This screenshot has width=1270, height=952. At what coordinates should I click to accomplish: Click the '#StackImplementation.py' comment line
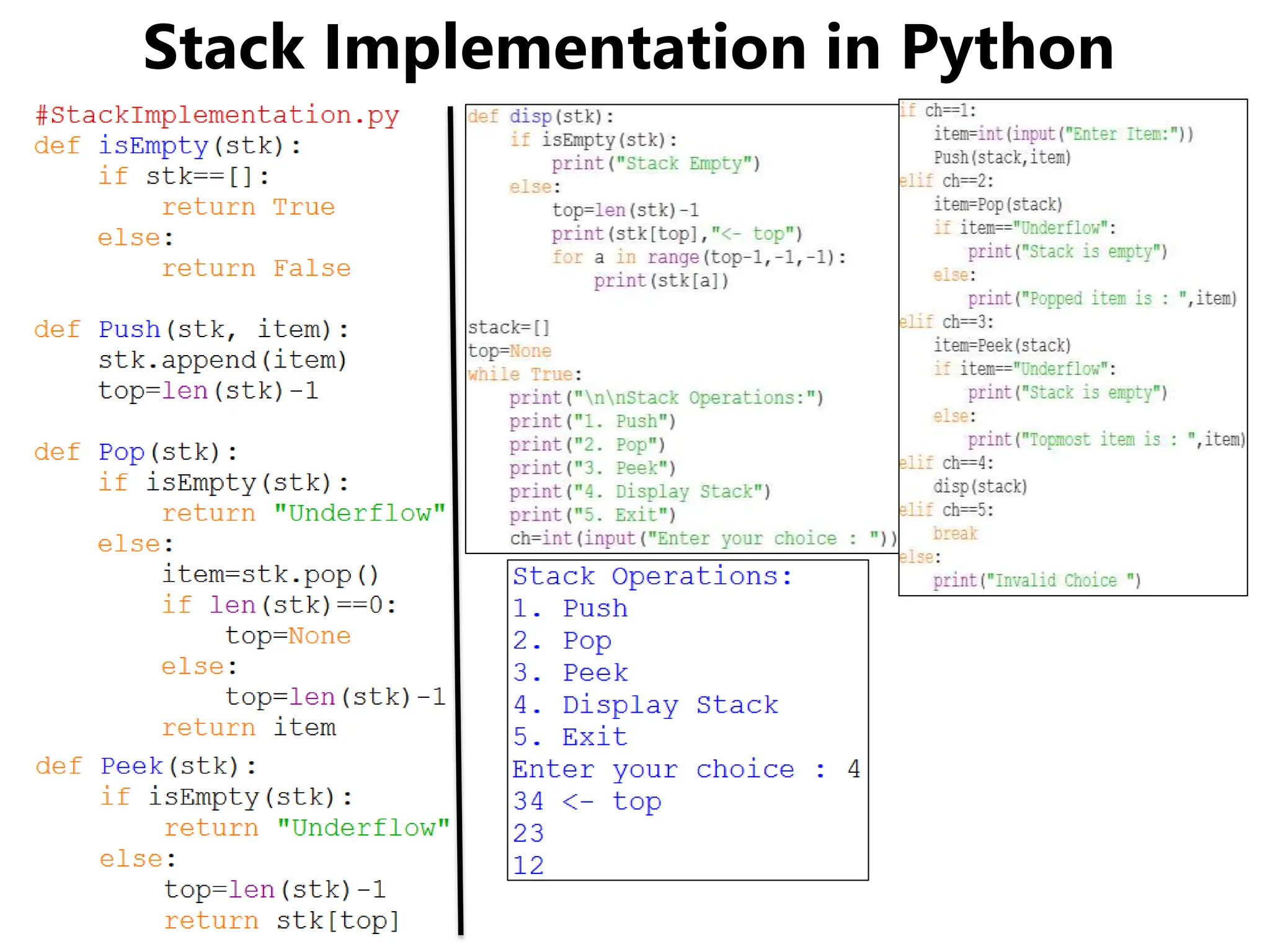coord(217,115)
